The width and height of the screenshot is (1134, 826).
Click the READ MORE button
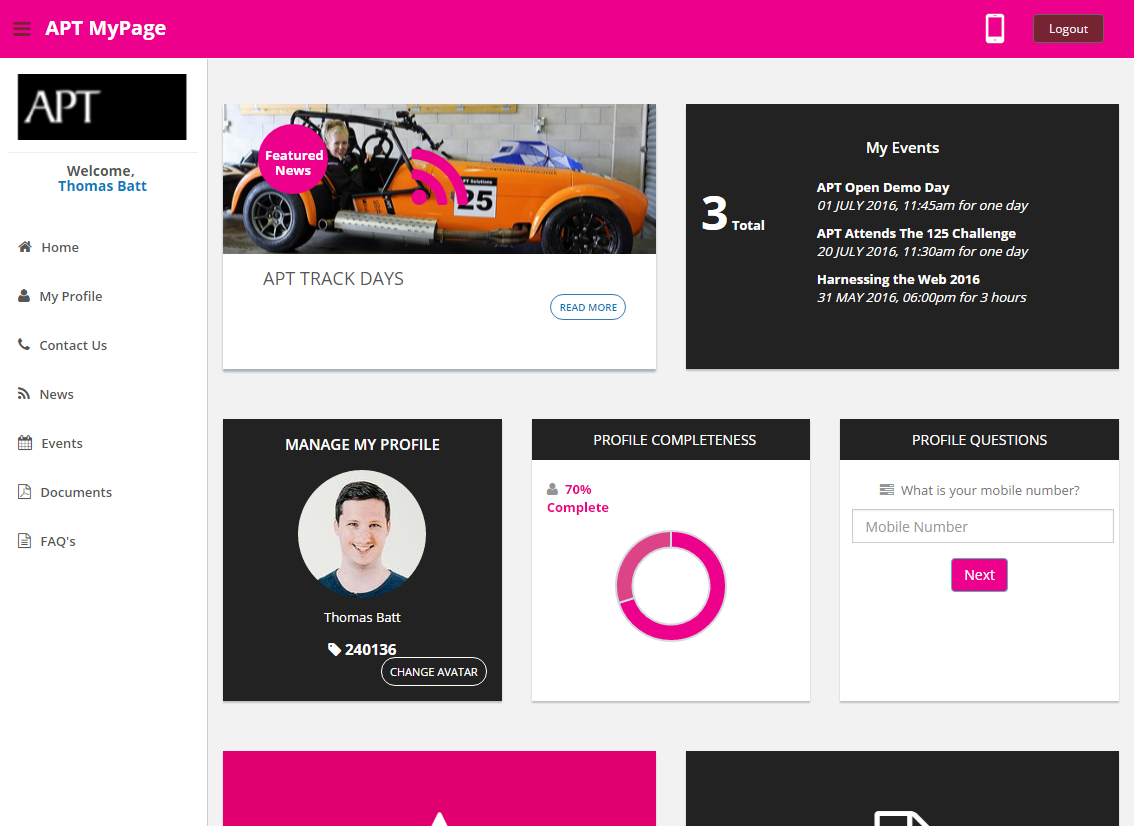(x=588, y=307)
